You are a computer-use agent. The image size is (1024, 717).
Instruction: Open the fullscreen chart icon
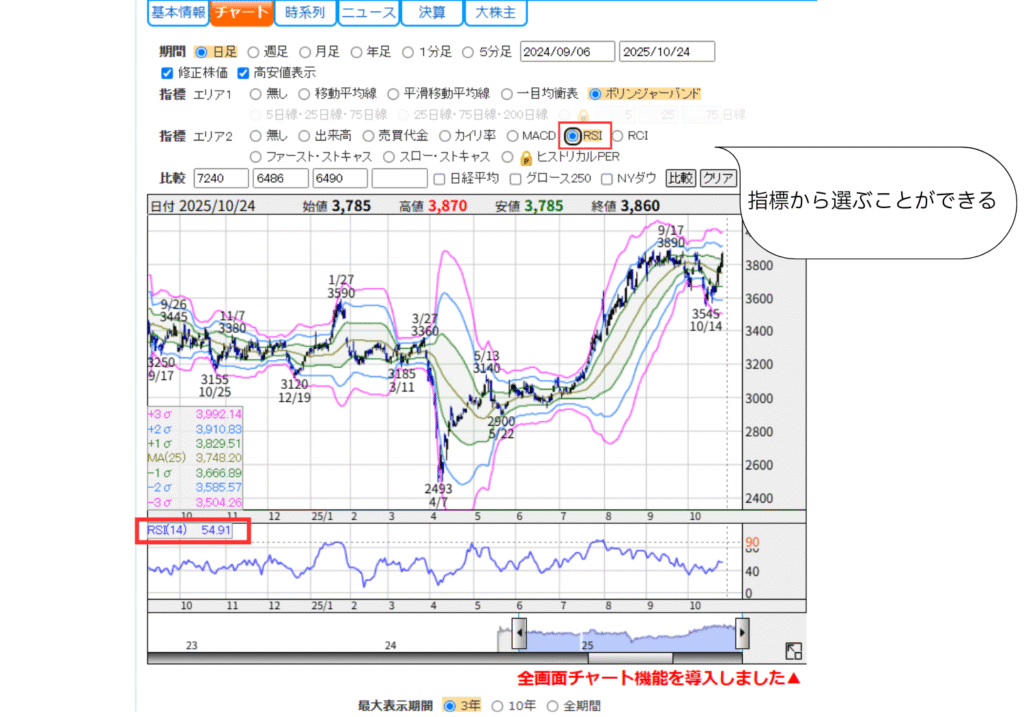[792, 651]
